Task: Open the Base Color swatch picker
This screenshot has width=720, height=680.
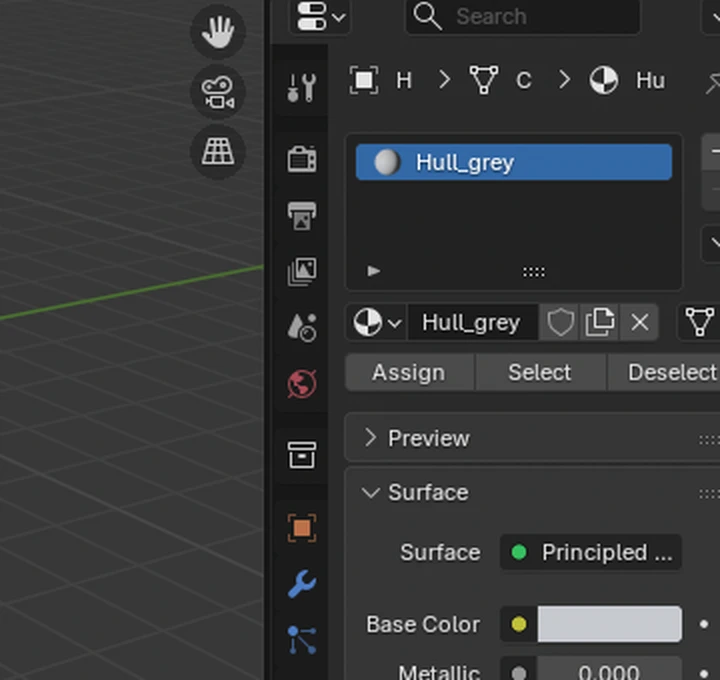Action: coord(609,624)
